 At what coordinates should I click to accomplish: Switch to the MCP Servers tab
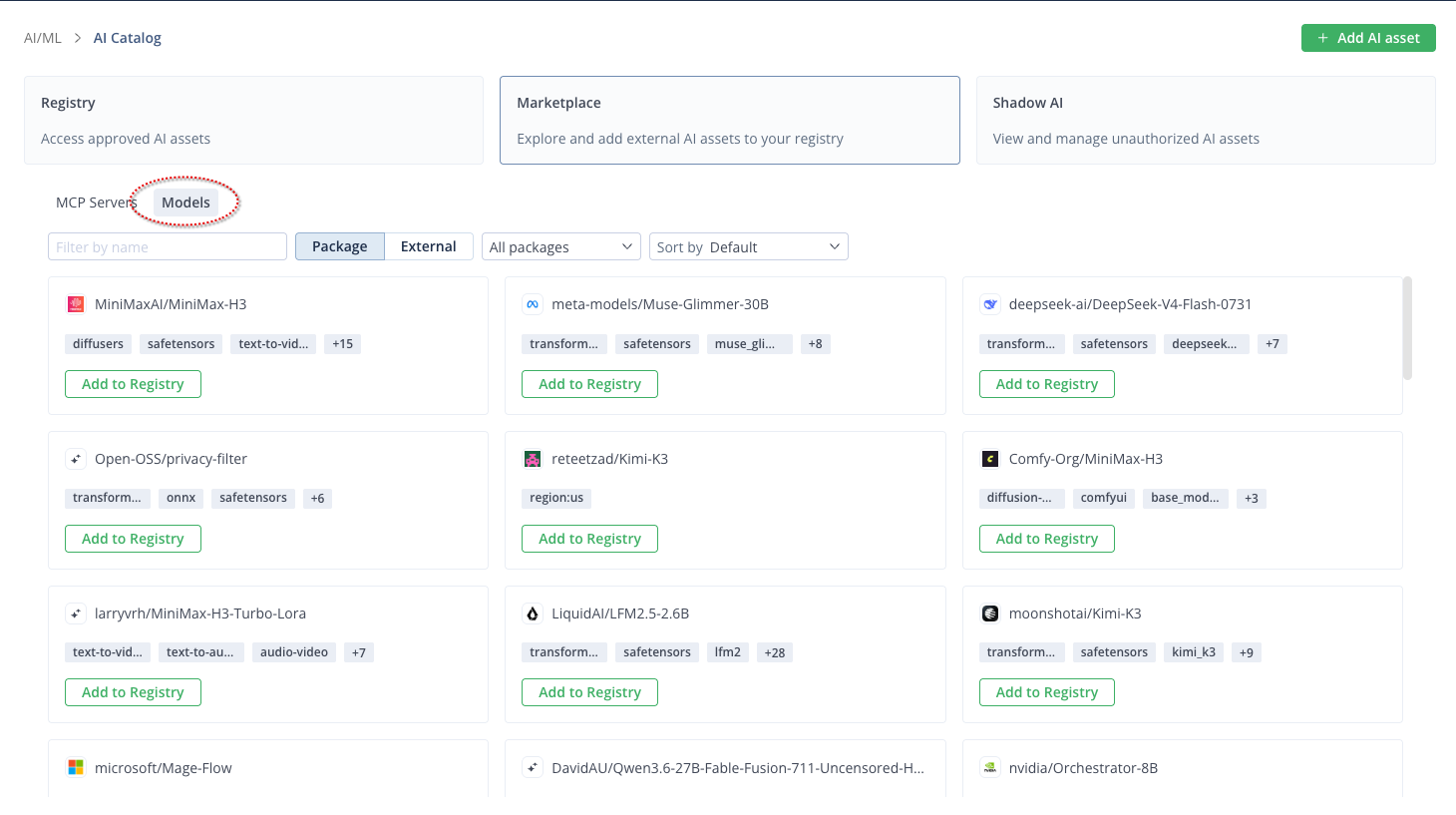coord(96,203)
